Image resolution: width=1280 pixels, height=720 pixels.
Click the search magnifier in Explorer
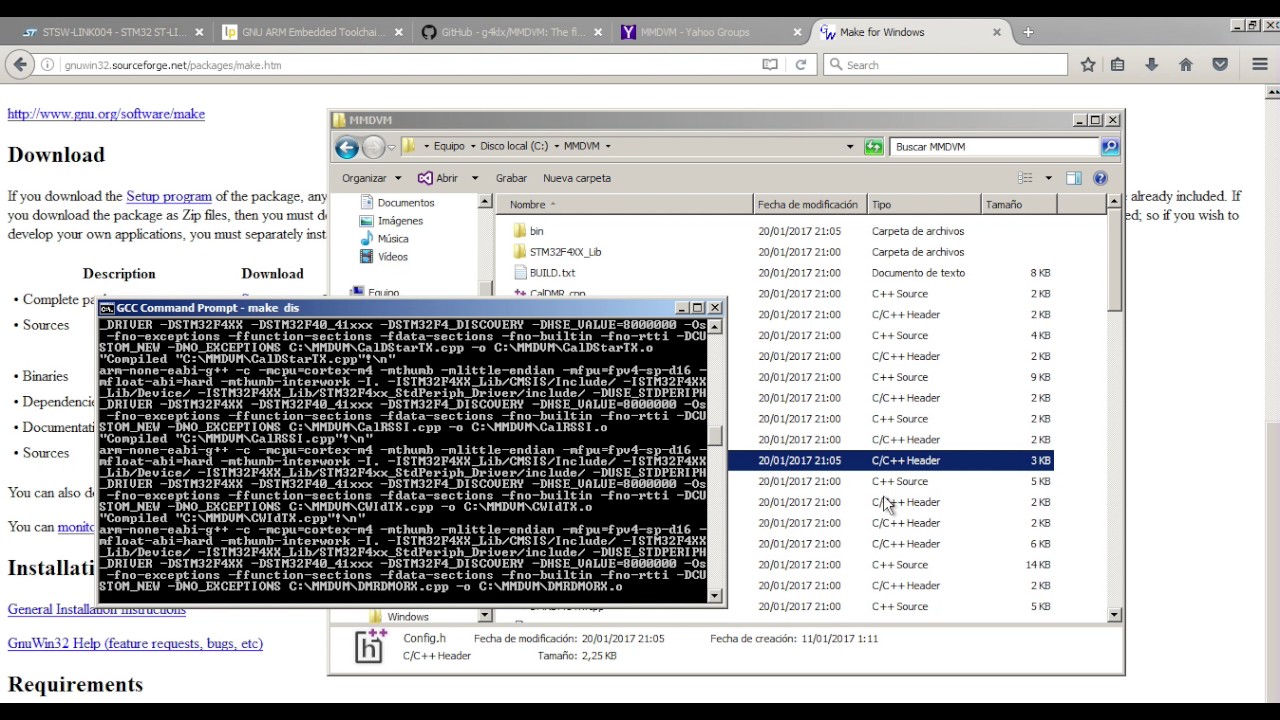1110,147
